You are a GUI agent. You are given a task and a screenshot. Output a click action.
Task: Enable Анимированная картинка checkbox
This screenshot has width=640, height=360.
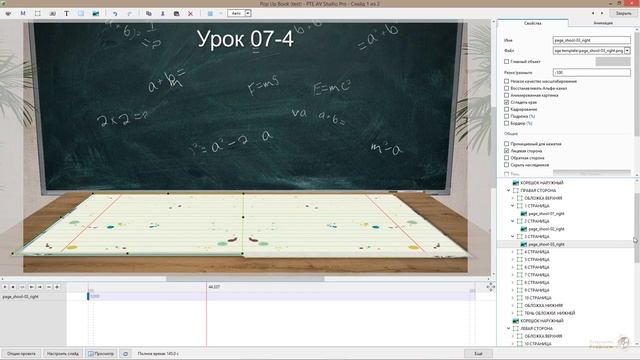507,95
